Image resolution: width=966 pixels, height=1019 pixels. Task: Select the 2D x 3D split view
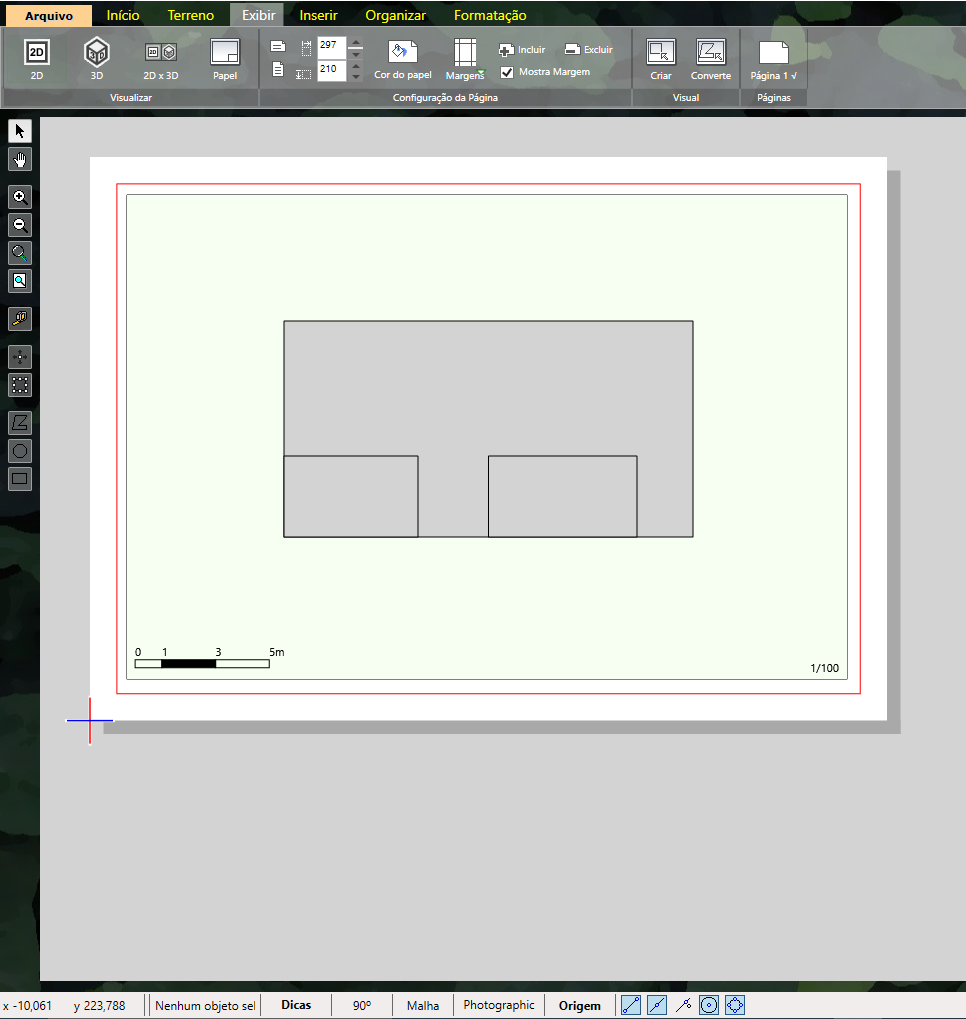160,58
